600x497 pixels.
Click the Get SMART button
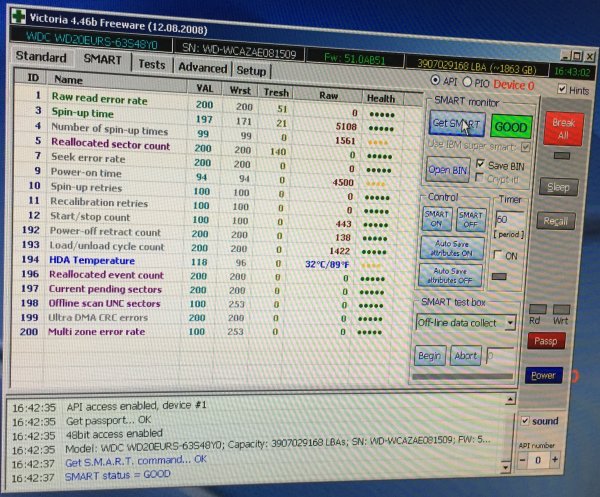point(457,124)
